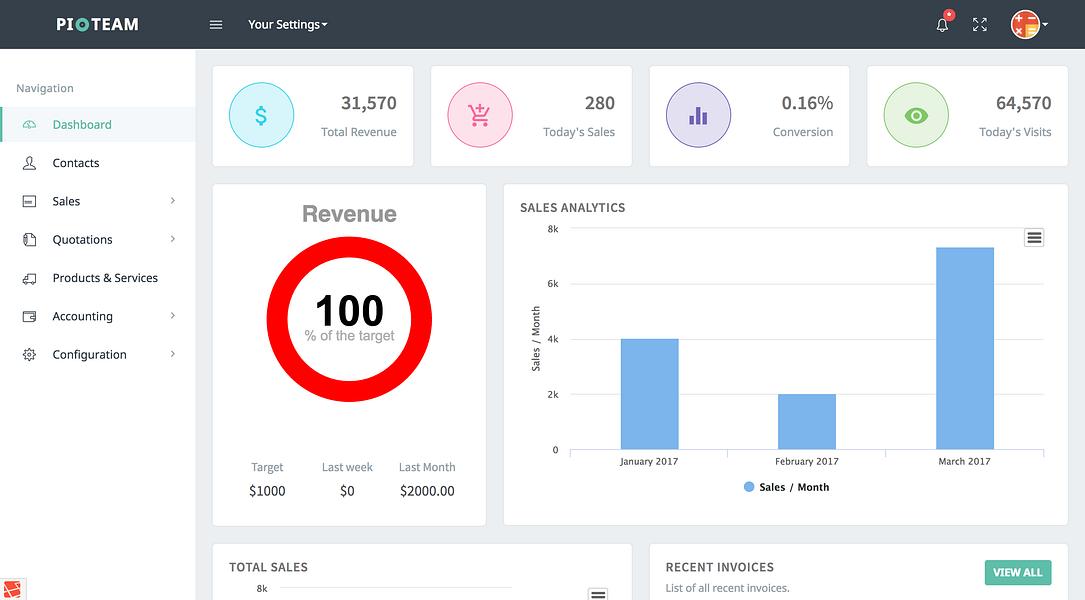
Task: Open the user avatar dropdown menu
Action: [1029, 24]
